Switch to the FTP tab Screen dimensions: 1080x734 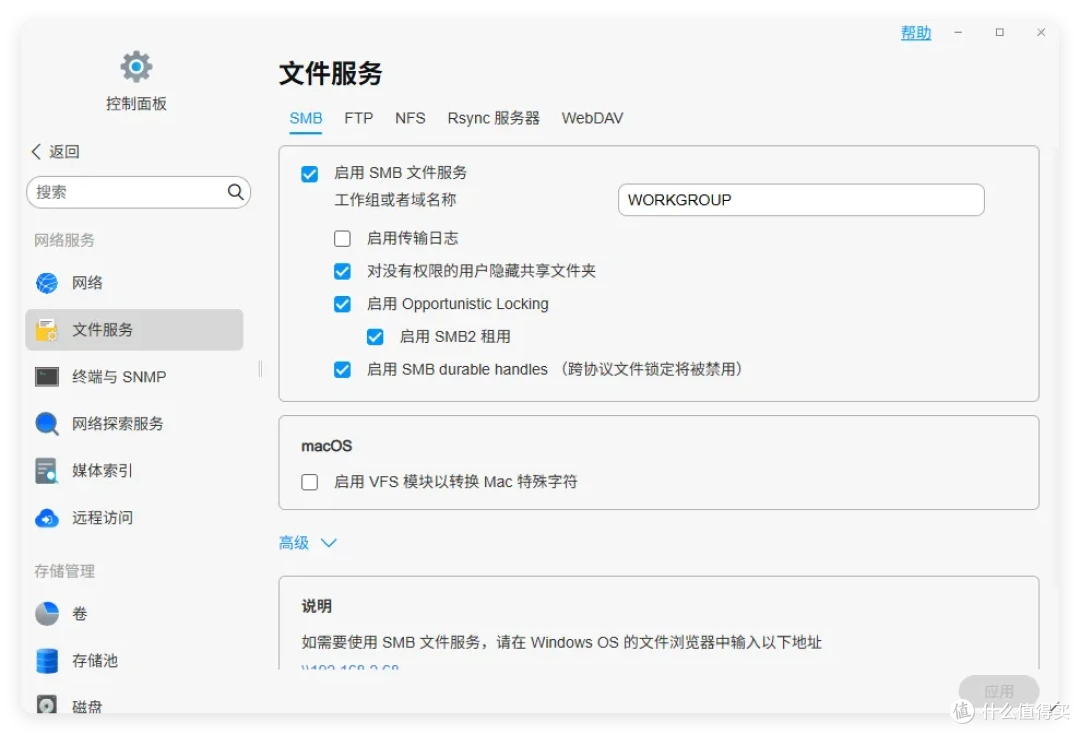tap(359, 118)
